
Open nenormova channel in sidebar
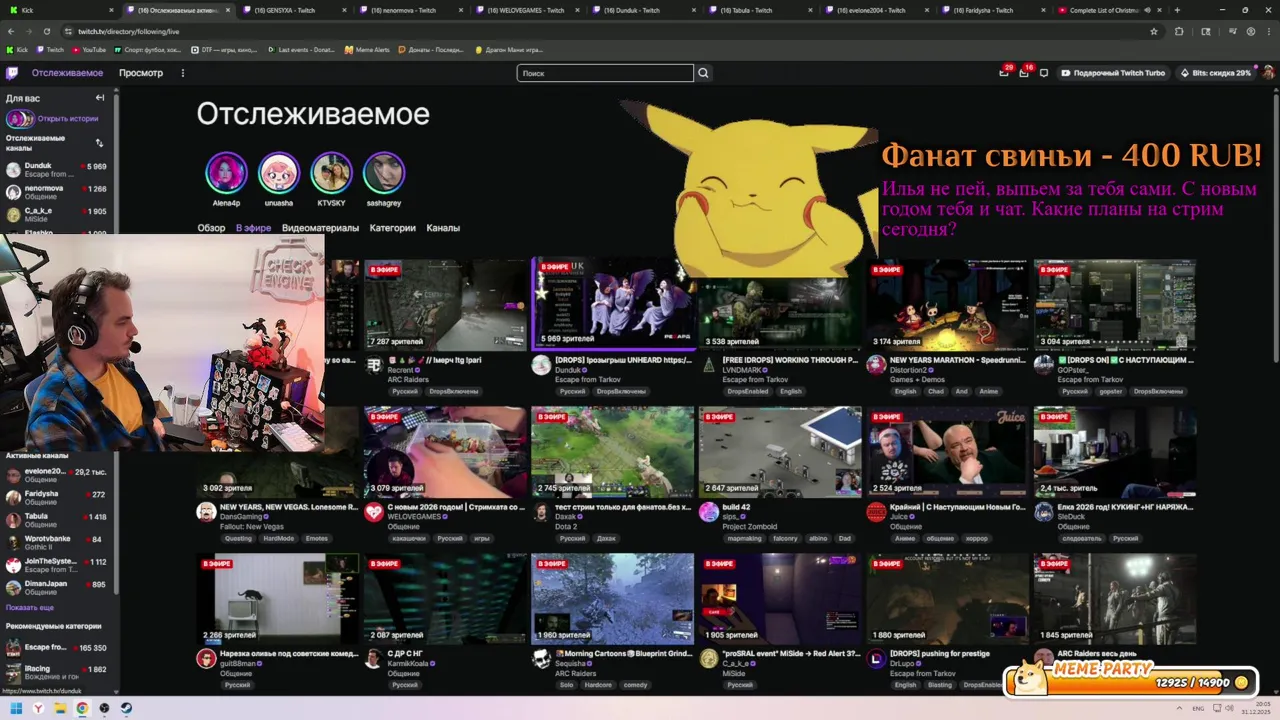[57, 192]
